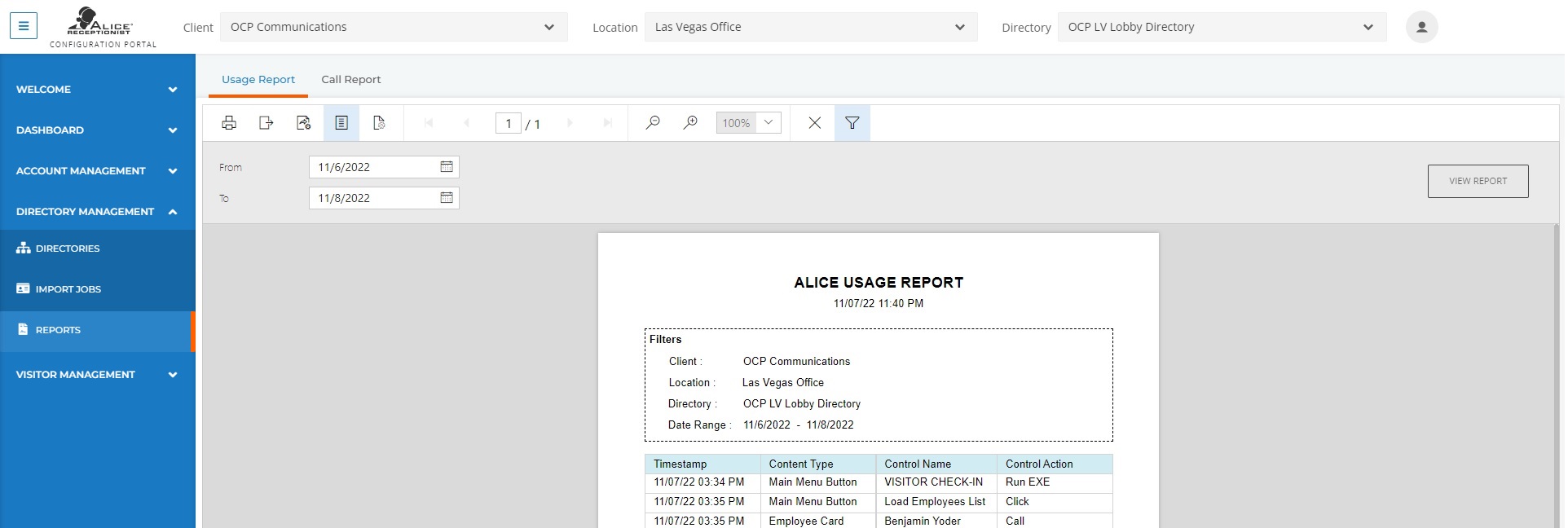
Task: Open the Directory dropdown
Action: (x=1222, y=27)
